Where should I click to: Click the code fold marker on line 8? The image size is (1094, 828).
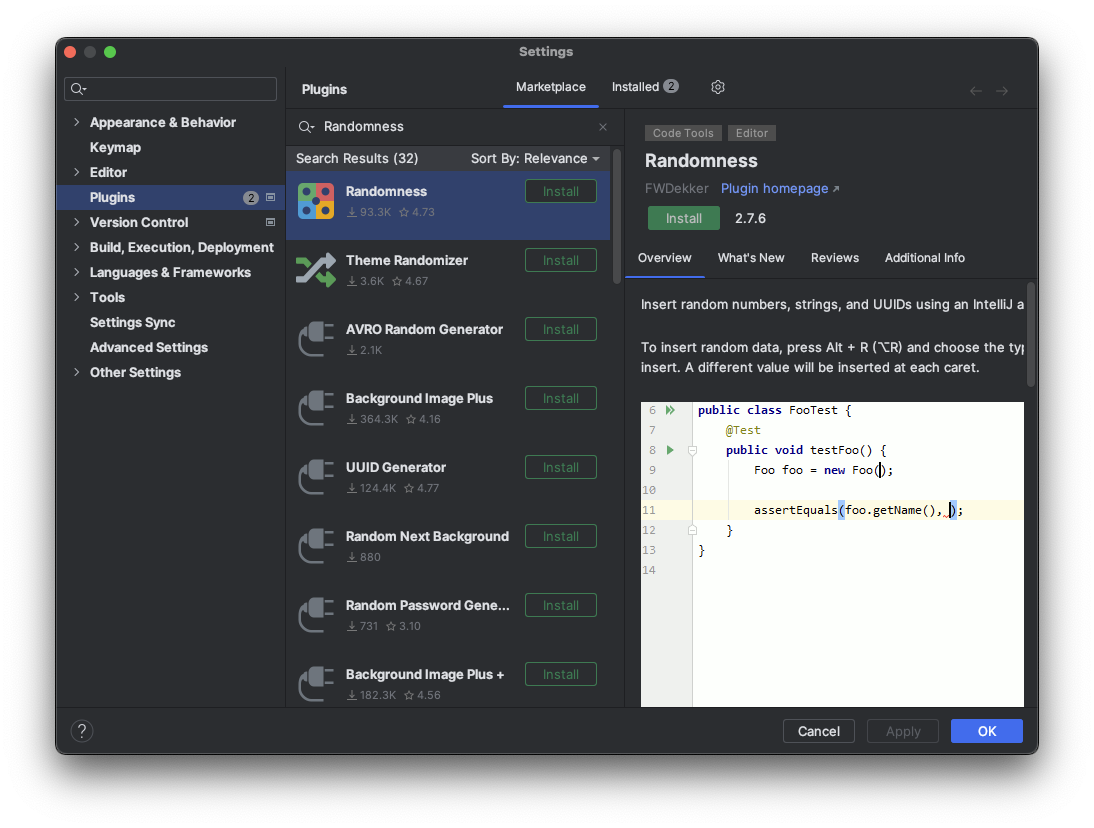point(692,451)
